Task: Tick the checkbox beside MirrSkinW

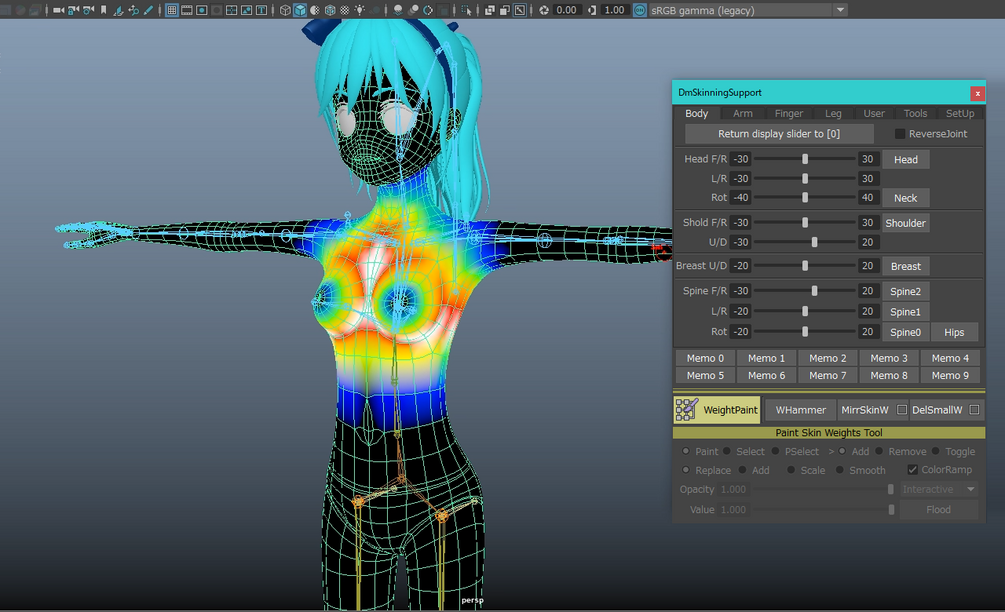Action: (x=902, y=409)
